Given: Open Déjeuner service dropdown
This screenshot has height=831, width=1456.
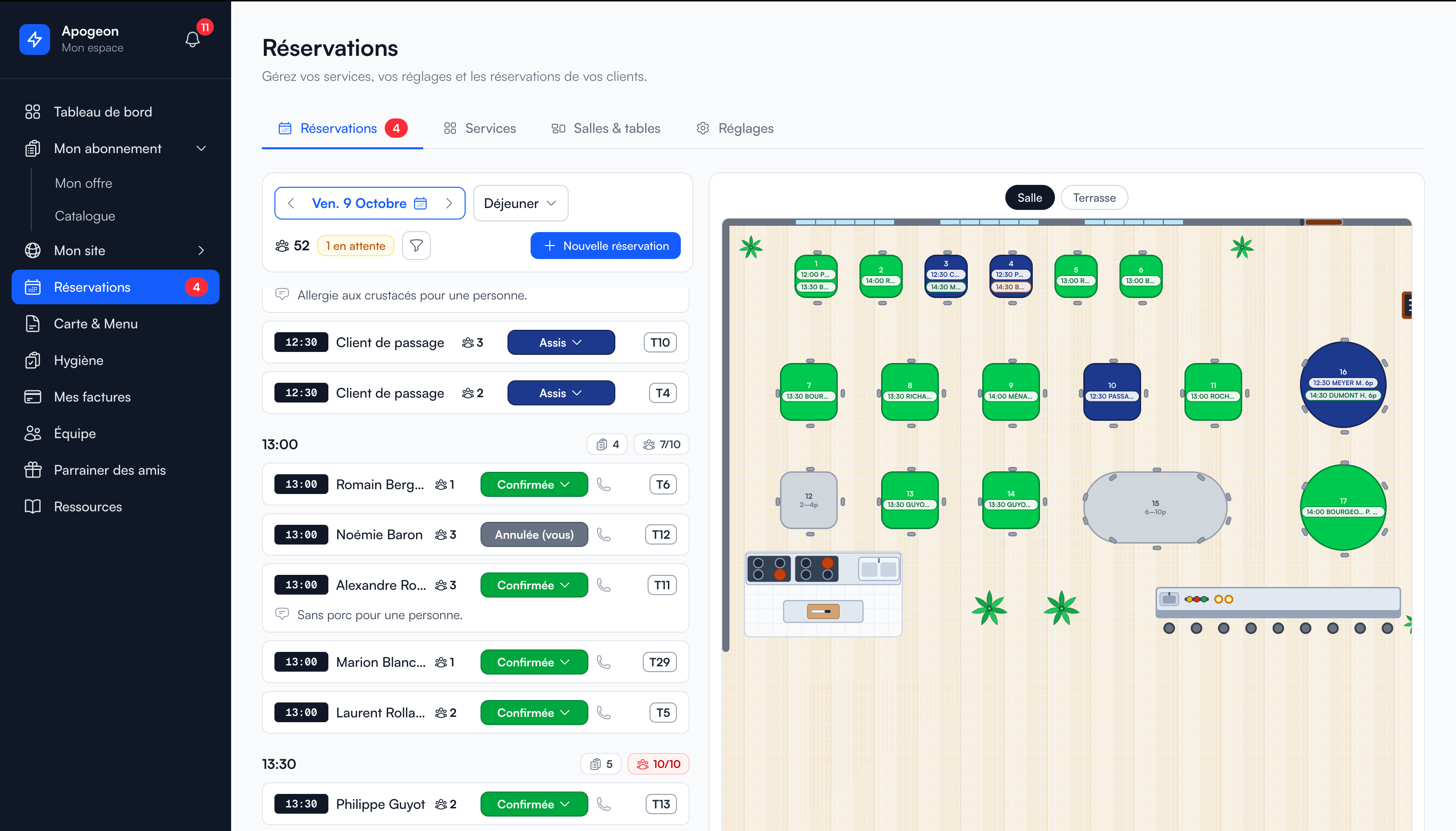Looking at the screenshot, I should tap(520, 203).
